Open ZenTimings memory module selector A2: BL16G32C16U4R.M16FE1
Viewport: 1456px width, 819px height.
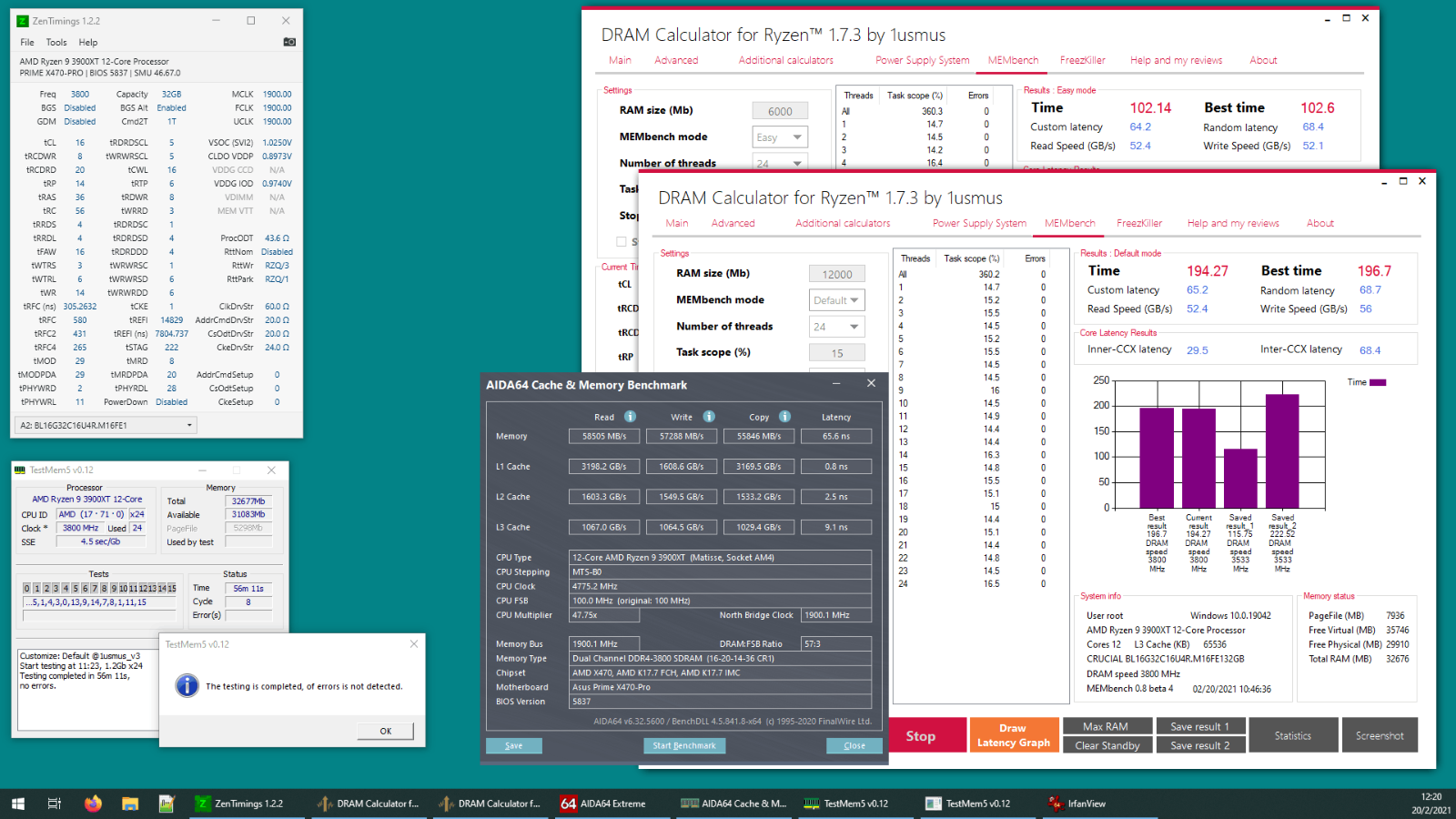(106, 425)
